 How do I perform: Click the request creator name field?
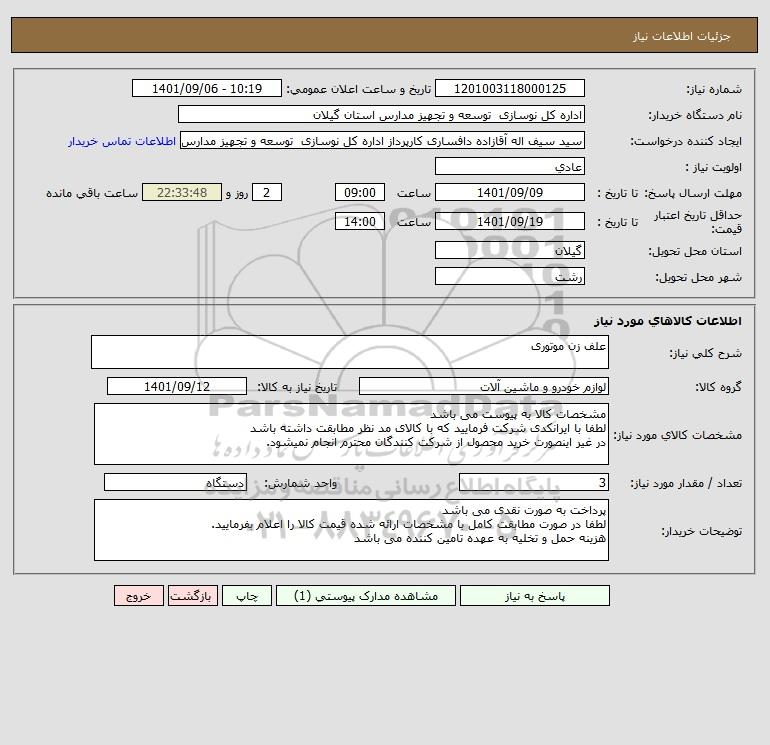point(383,140)
